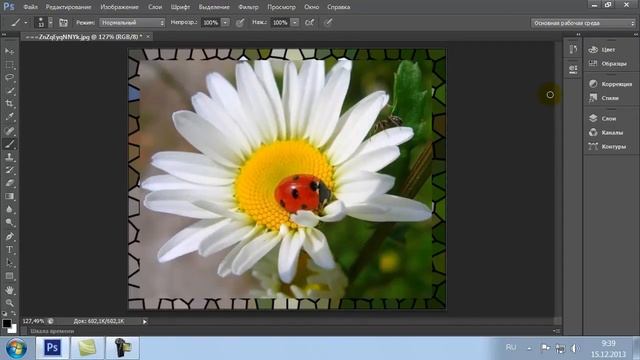This screenshot has height=360, width=640.
Task: Open the Просмотр menu
Action: pyautogui.click(x=281, y=7)
